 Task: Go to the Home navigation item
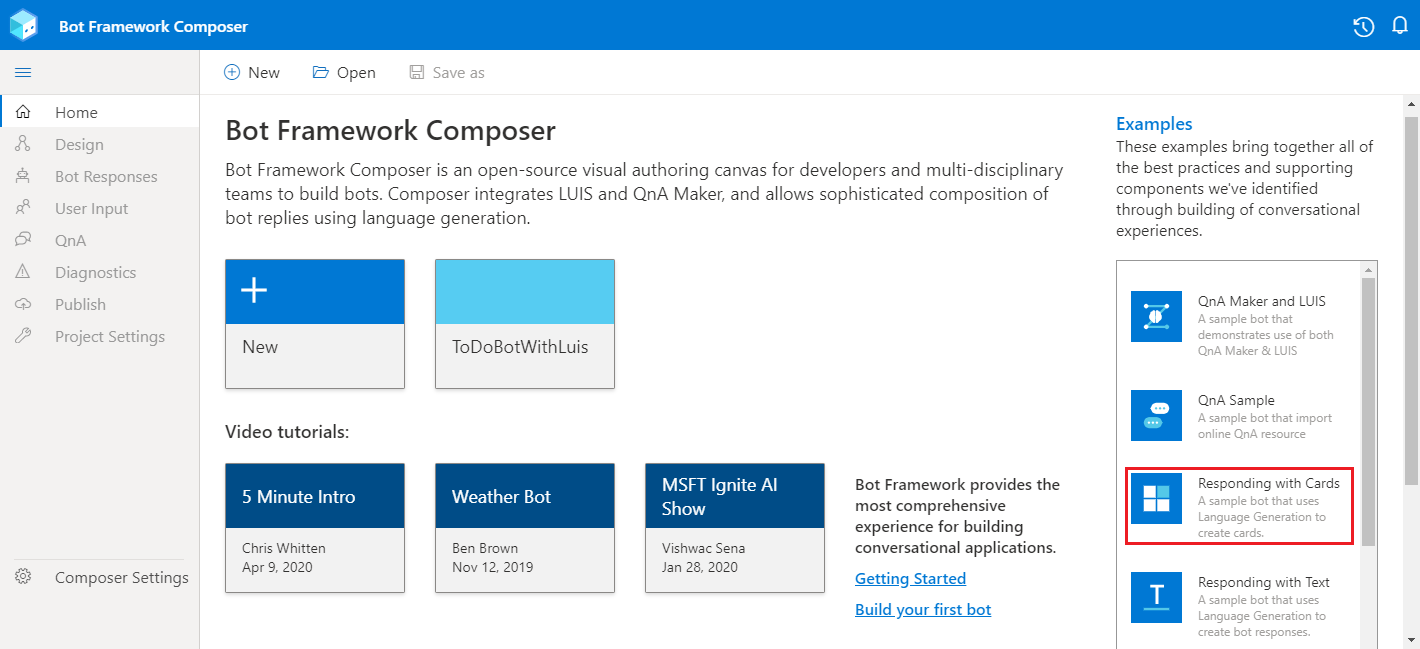coord(76,112)
